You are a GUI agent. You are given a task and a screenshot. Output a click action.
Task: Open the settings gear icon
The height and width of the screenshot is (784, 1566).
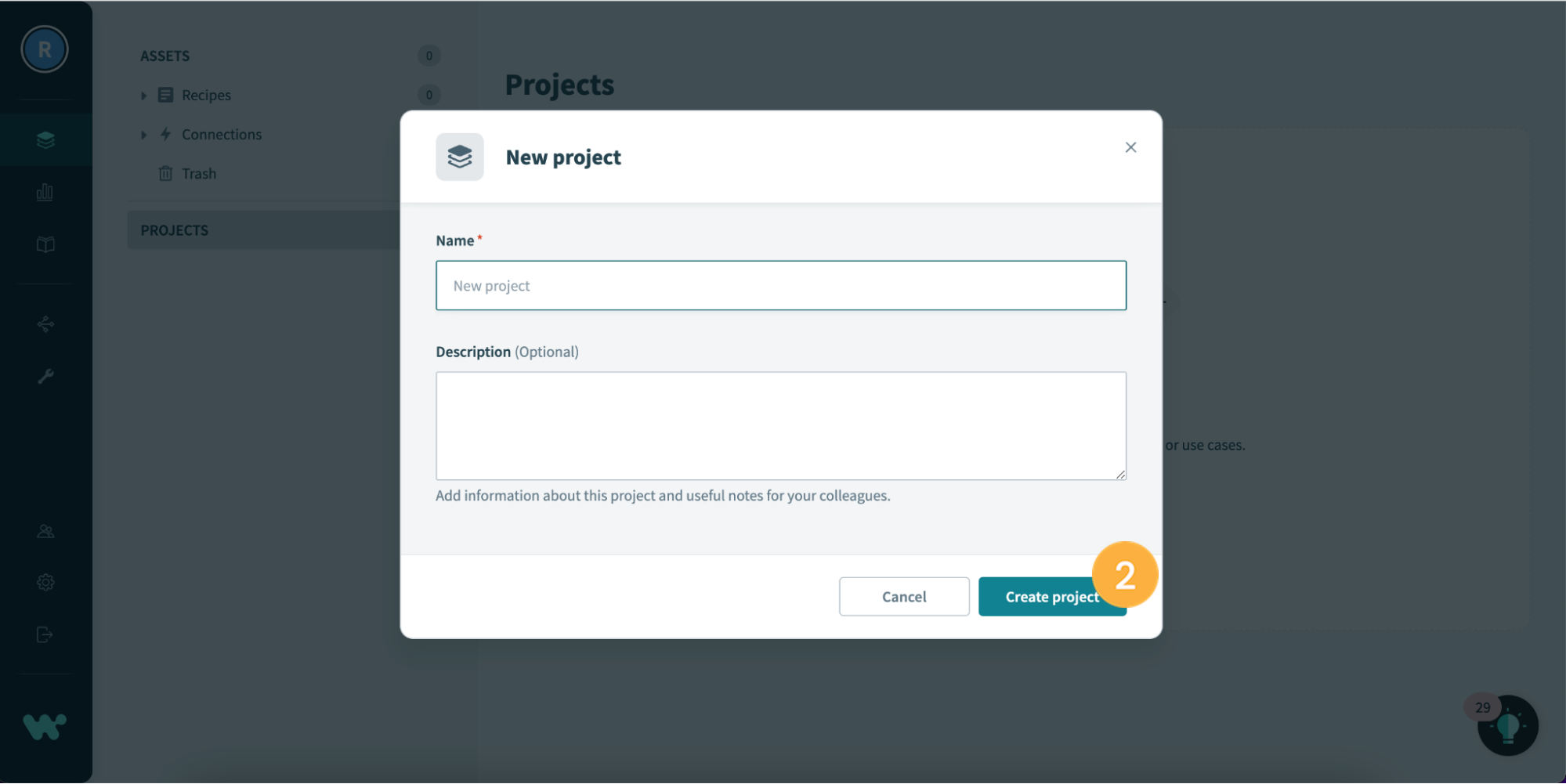point(45,583)
